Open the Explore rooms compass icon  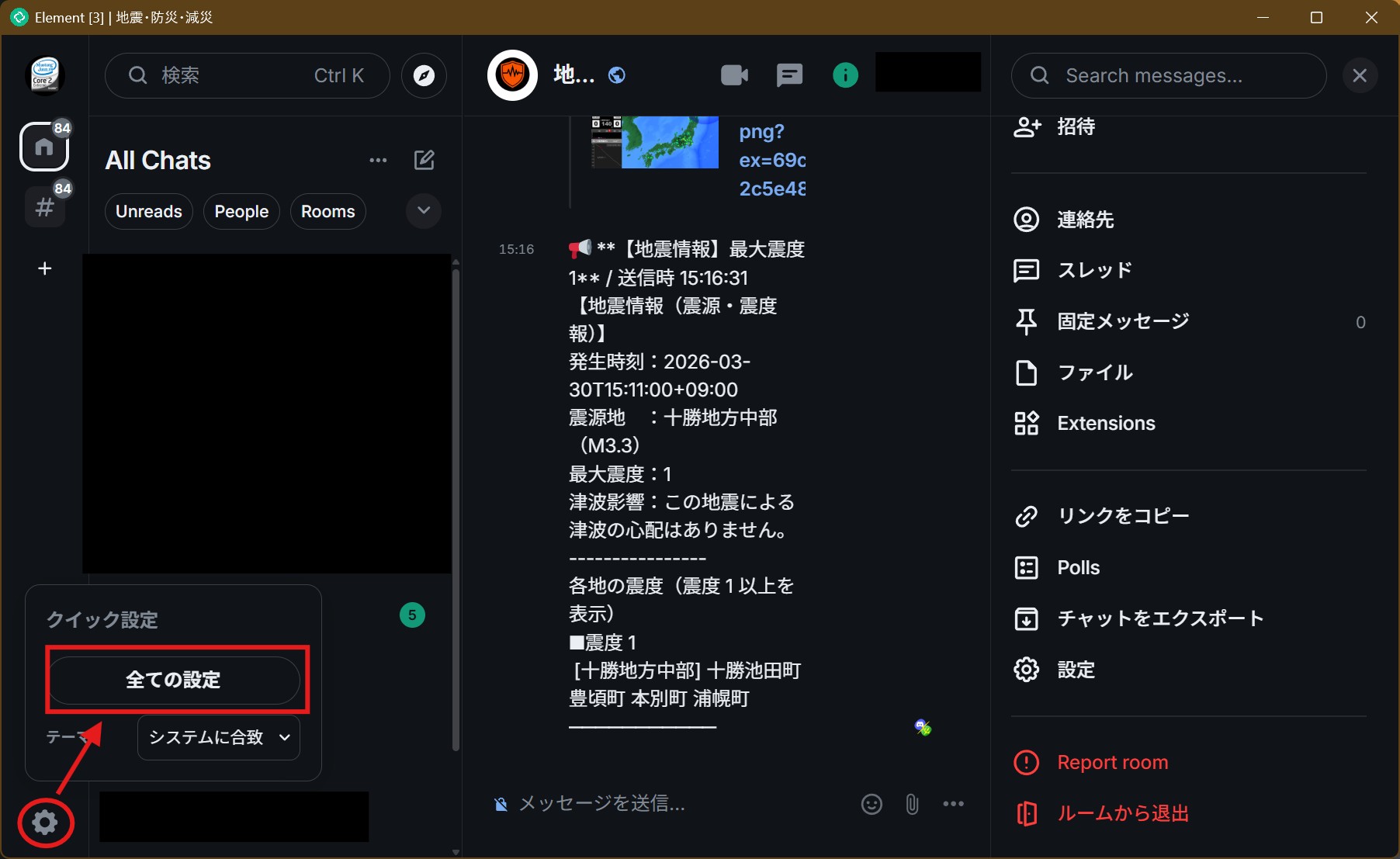424,75
